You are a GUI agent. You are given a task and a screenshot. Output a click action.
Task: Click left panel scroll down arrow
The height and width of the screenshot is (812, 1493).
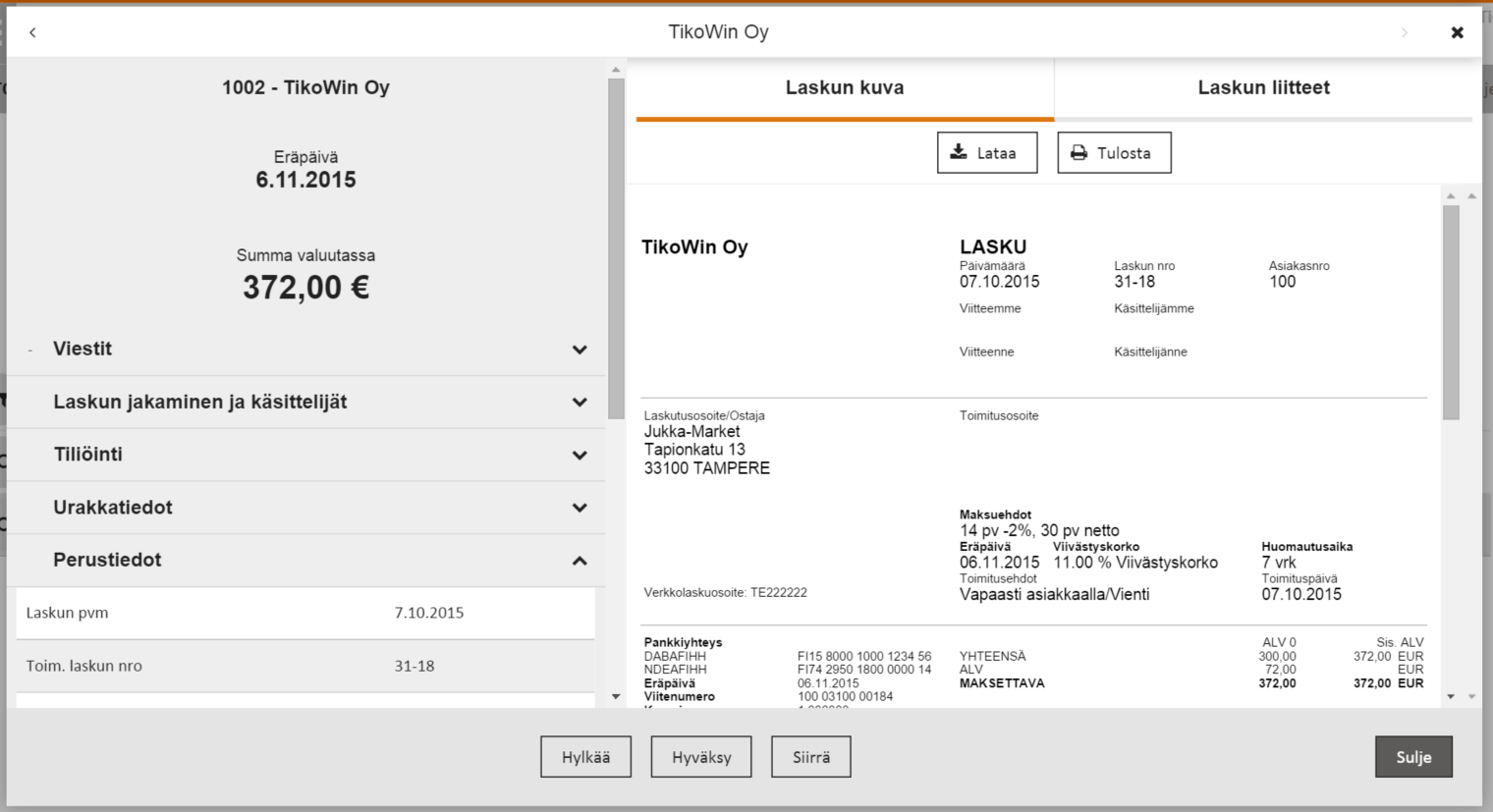tap(616, 696)
